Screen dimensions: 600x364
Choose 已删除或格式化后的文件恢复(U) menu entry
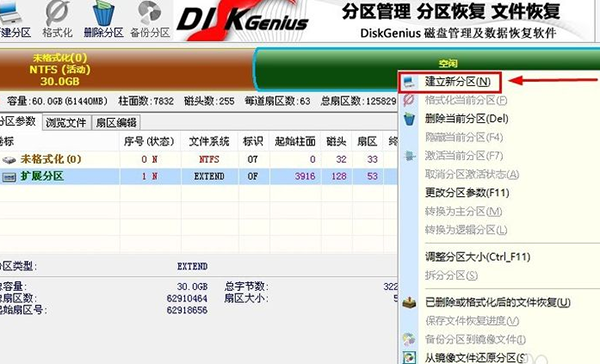coord(498,303)
